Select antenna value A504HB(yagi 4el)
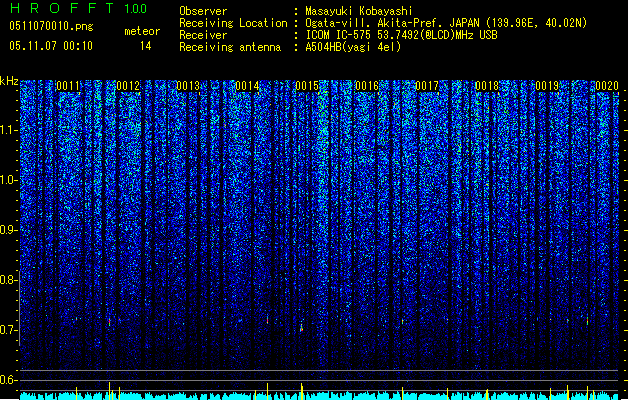Screen dimensions: 629x400 [x=353, y=47]
